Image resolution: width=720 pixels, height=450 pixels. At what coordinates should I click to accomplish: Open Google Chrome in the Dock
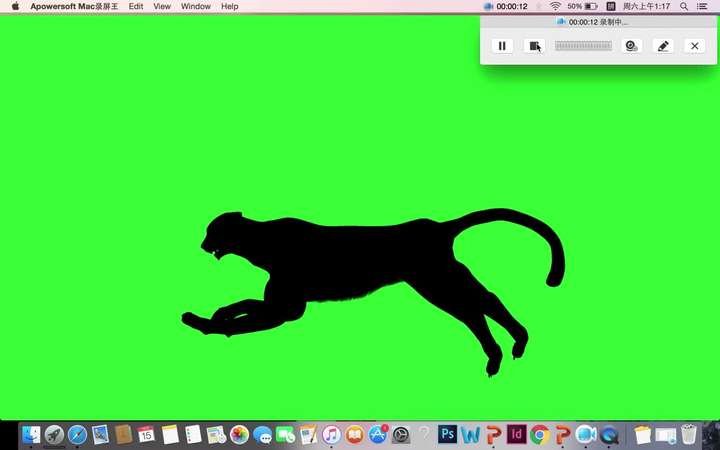tap(540, 434)
